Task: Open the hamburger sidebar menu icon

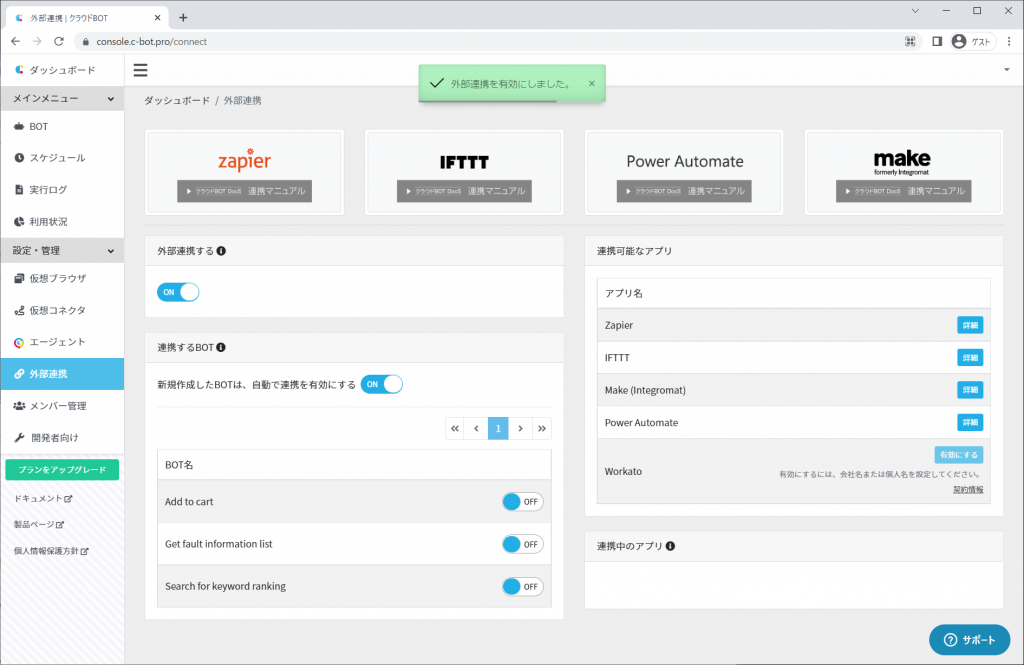Action: [x=140, y=70]
